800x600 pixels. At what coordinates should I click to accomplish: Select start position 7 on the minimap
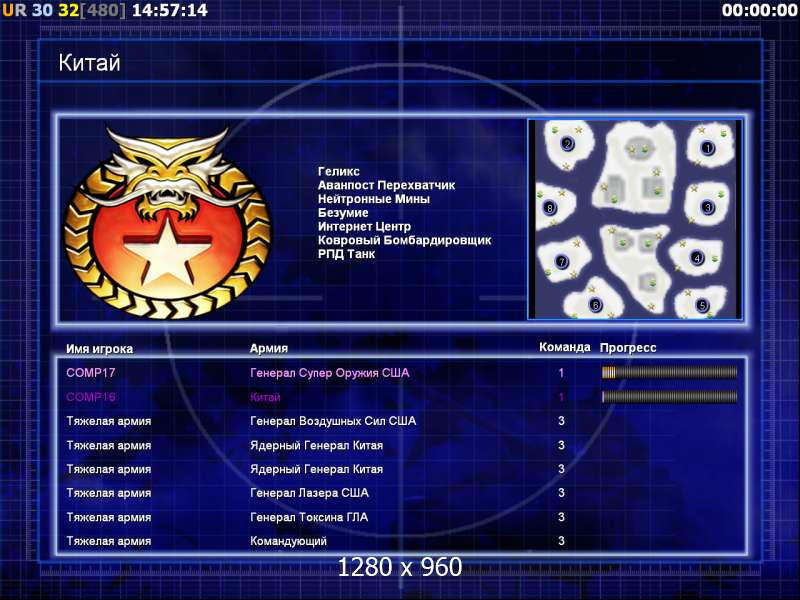[561, 262]
